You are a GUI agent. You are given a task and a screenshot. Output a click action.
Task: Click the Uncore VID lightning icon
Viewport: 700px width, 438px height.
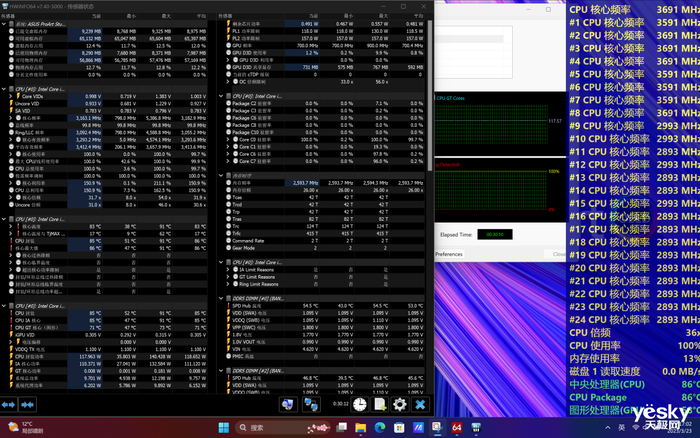11,103
